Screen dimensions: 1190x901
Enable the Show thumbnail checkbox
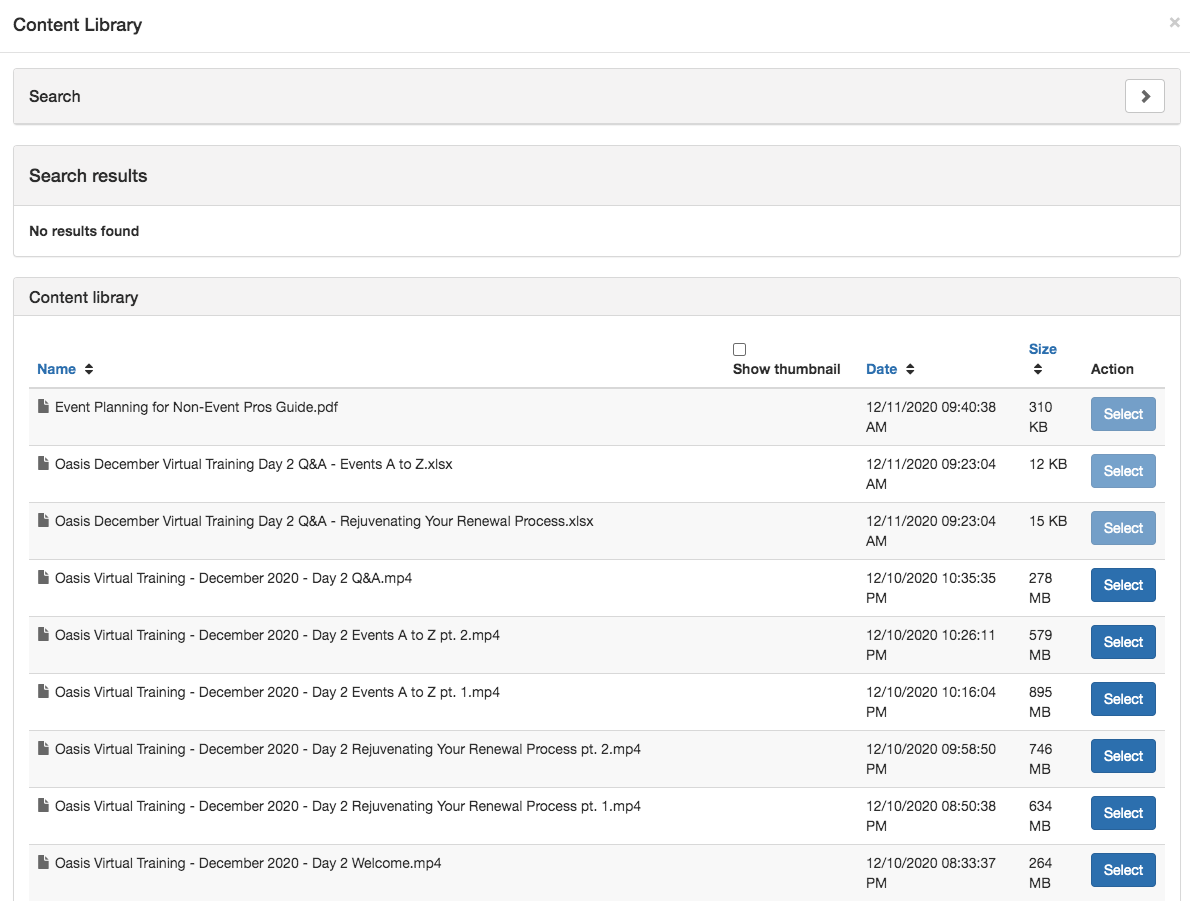pos(739,350)
